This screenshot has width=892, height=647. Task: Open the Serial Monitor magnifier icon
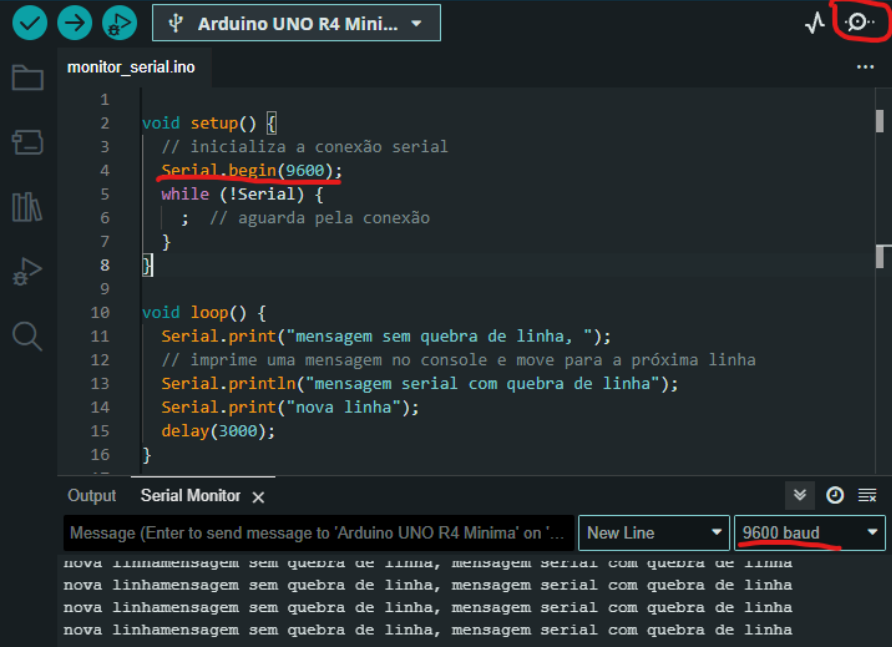[x=859, y=22]
